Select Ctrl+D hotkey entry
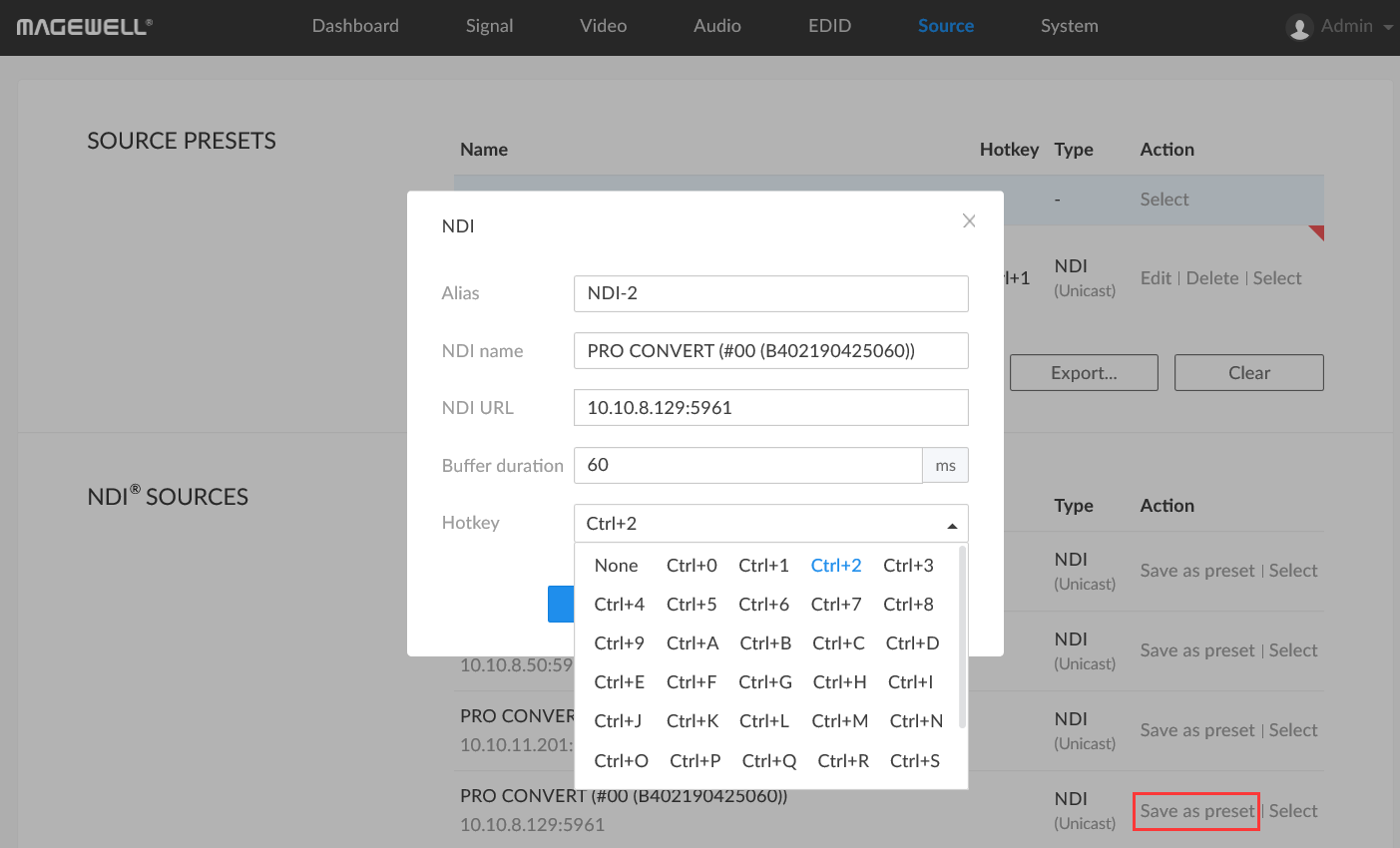 [912, 643]
